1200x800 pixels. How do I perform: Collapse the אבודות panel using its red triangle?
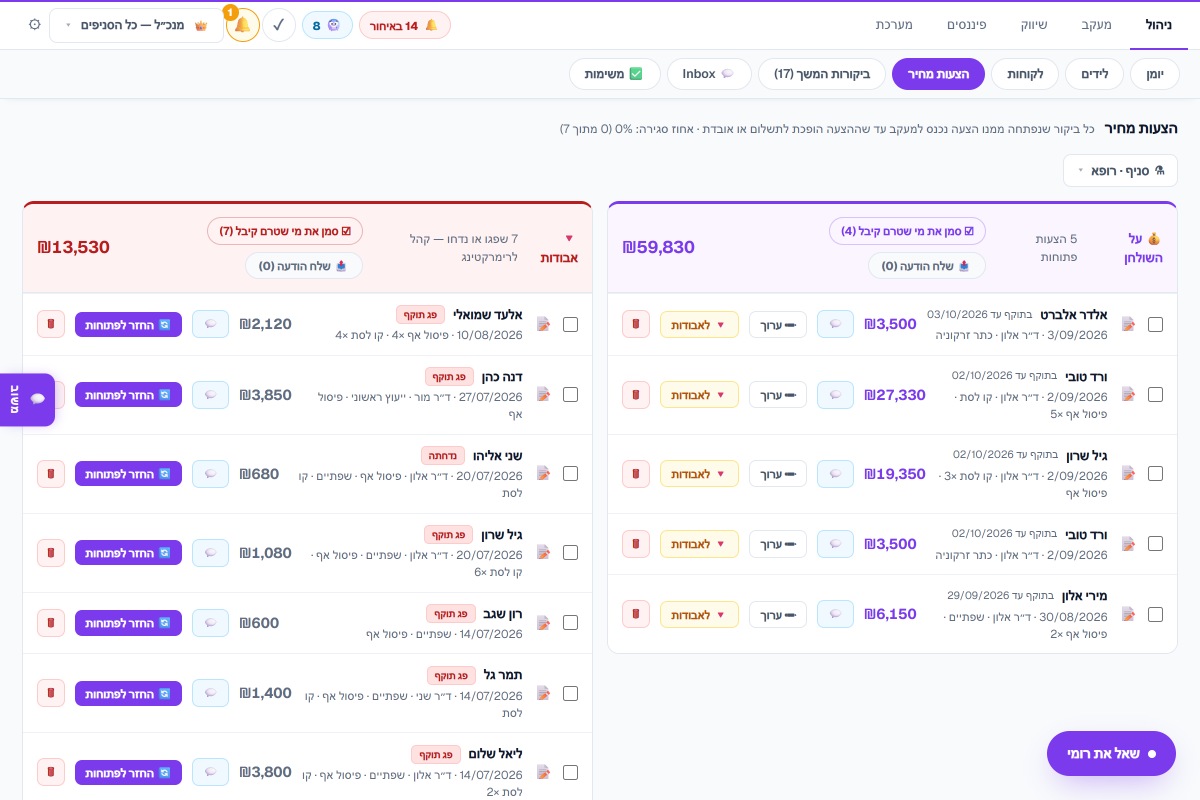click(569, 238)
